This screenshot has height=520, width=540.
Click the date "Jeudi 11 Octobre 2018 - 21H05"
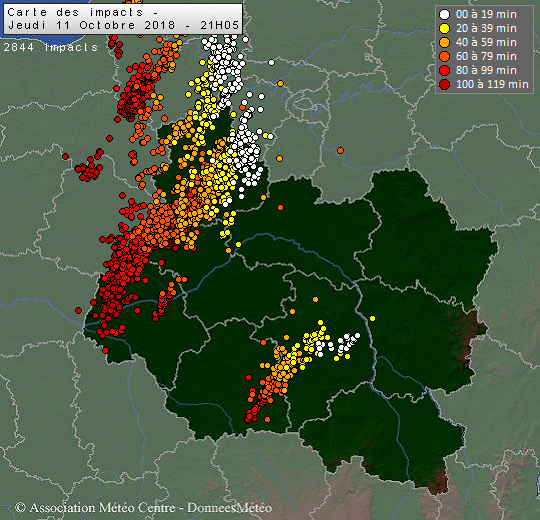[x=123, y=25]
